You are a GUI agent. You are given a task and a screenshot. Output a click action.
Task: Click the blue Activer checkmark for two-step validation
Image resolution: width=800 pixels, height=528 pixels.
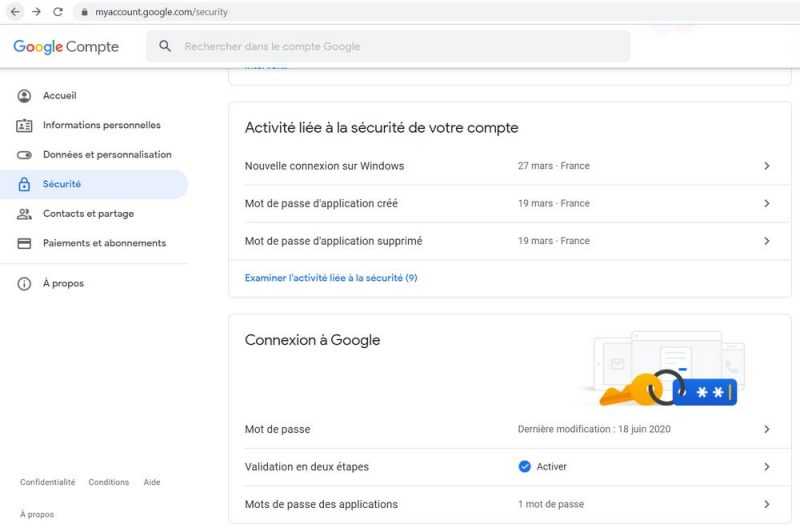pos(525,466)
